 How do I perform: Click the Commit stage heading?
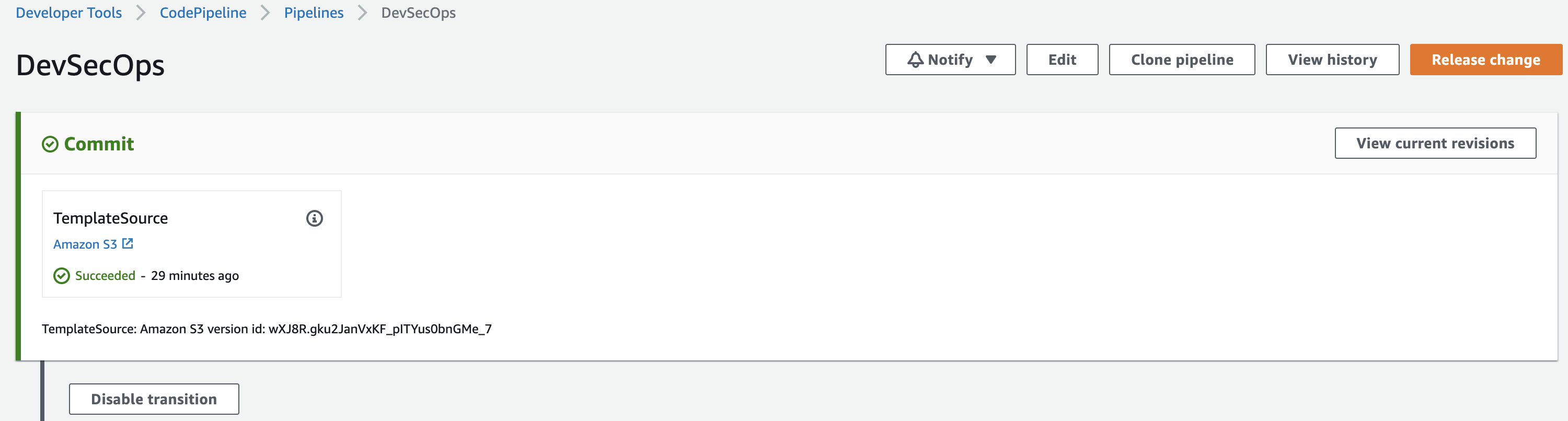pos(99,144)
